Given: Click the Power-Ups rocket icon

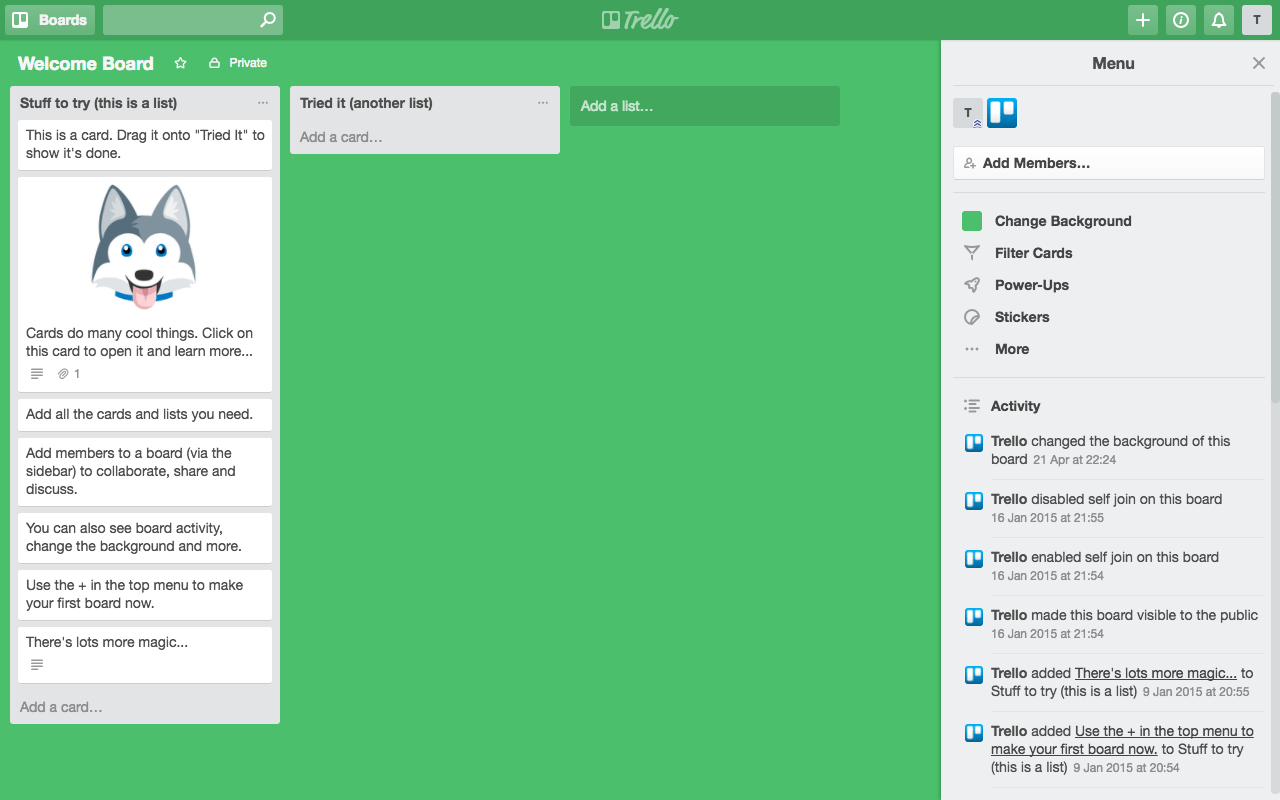Looking at the screenshot, I should click(972, 285).
